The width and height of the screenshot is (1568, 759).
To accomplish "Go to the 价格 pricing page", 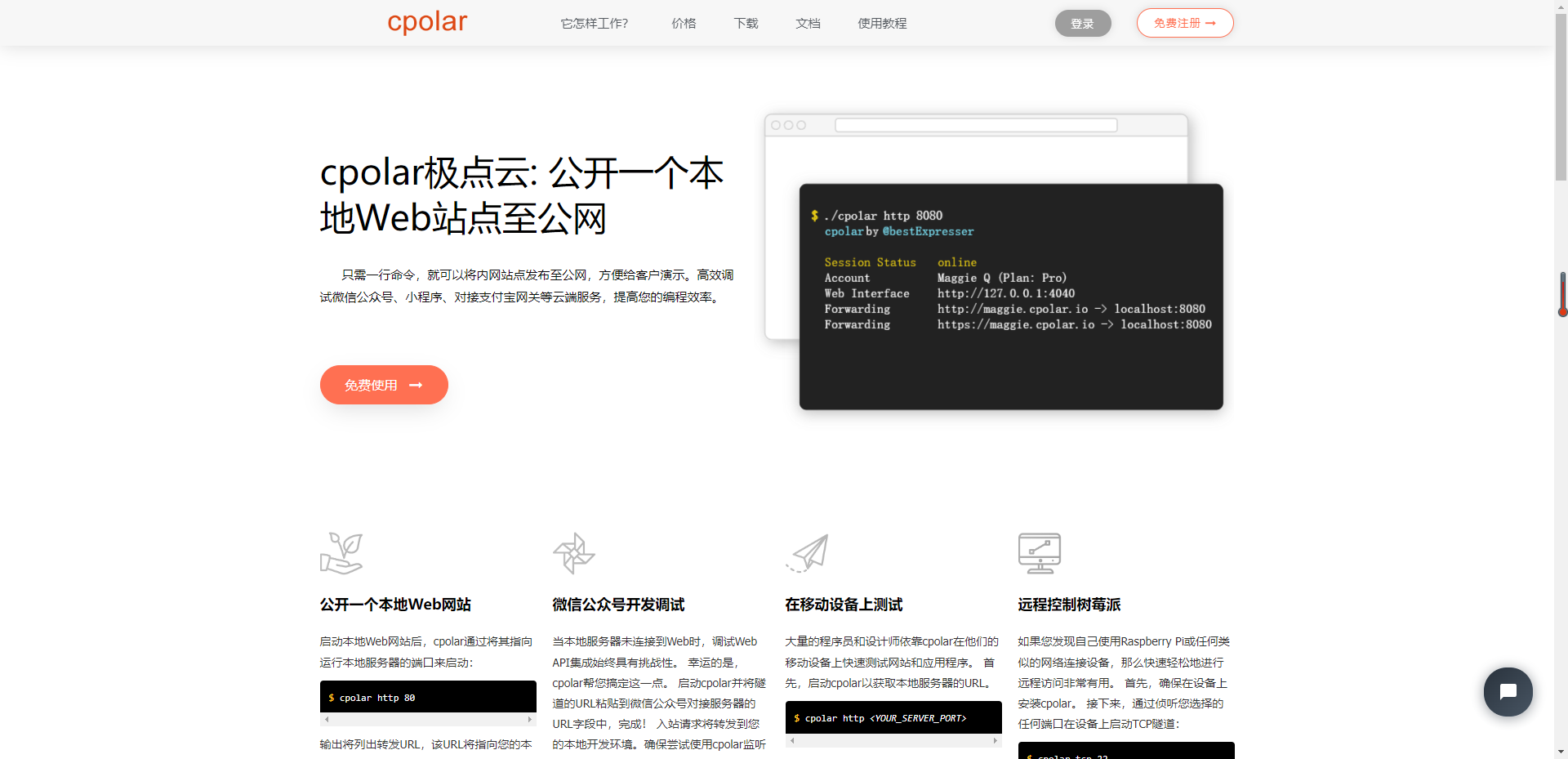I will pyautogui.click(x=684, y=24).
